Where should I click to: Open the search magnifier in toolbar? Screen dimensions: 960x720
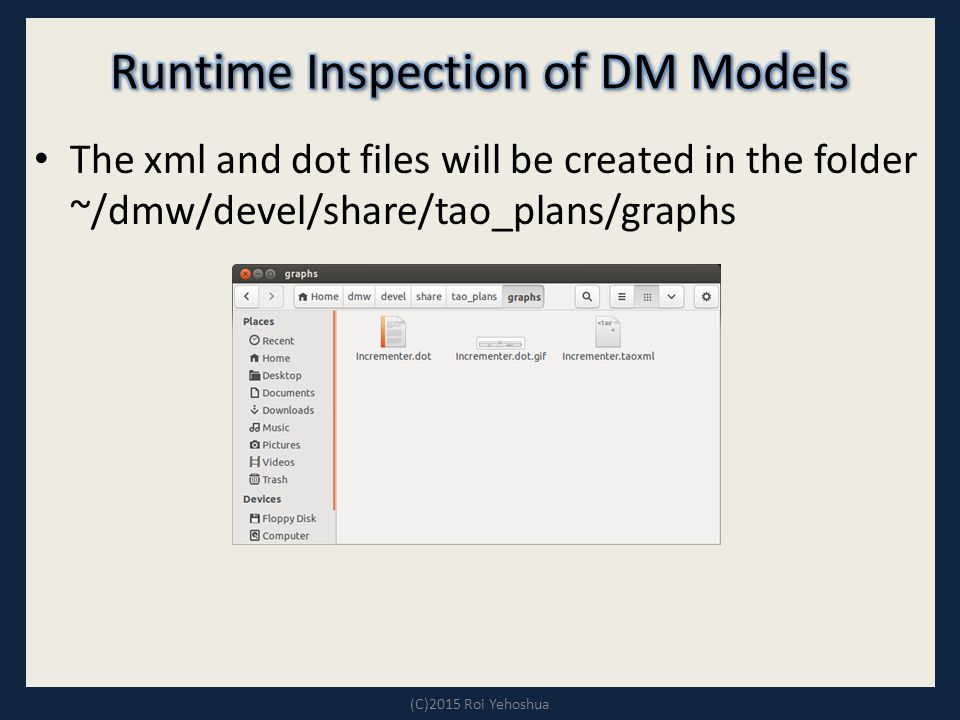[587, 296]
